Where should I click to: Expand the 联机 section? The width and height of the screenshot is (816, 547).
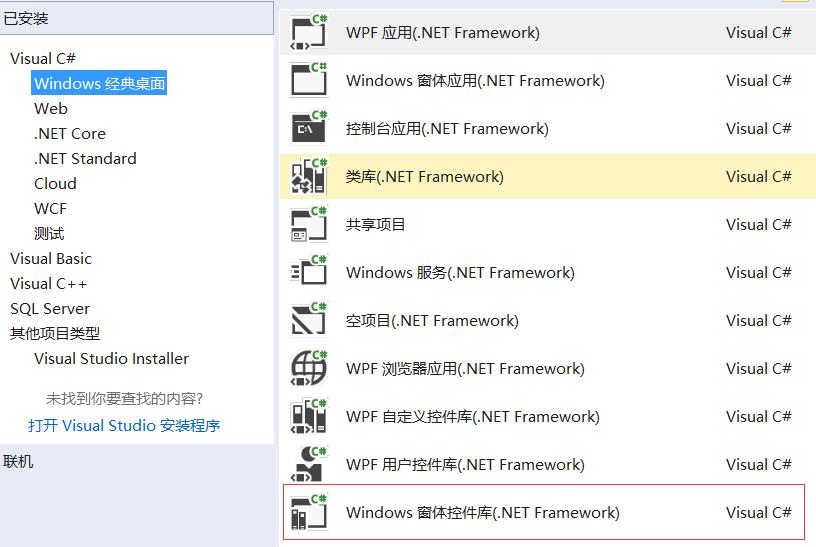click(18, 461)
